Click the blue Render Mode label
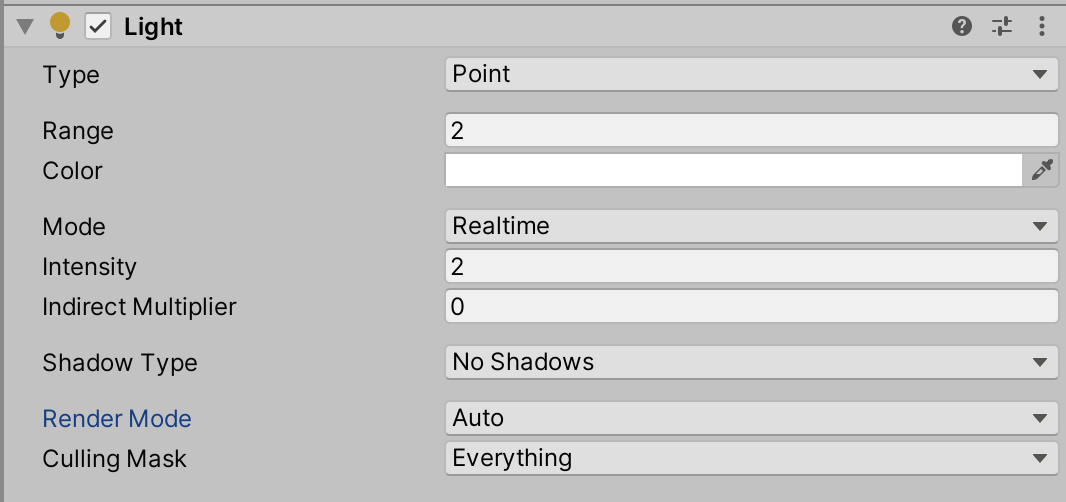 pos(117,418)
